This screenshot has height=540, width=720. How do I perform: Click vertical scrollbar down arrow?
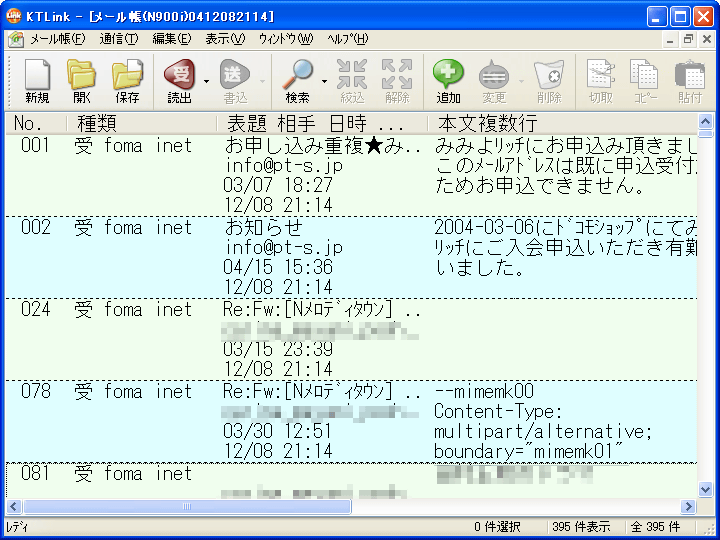[705, 489]
